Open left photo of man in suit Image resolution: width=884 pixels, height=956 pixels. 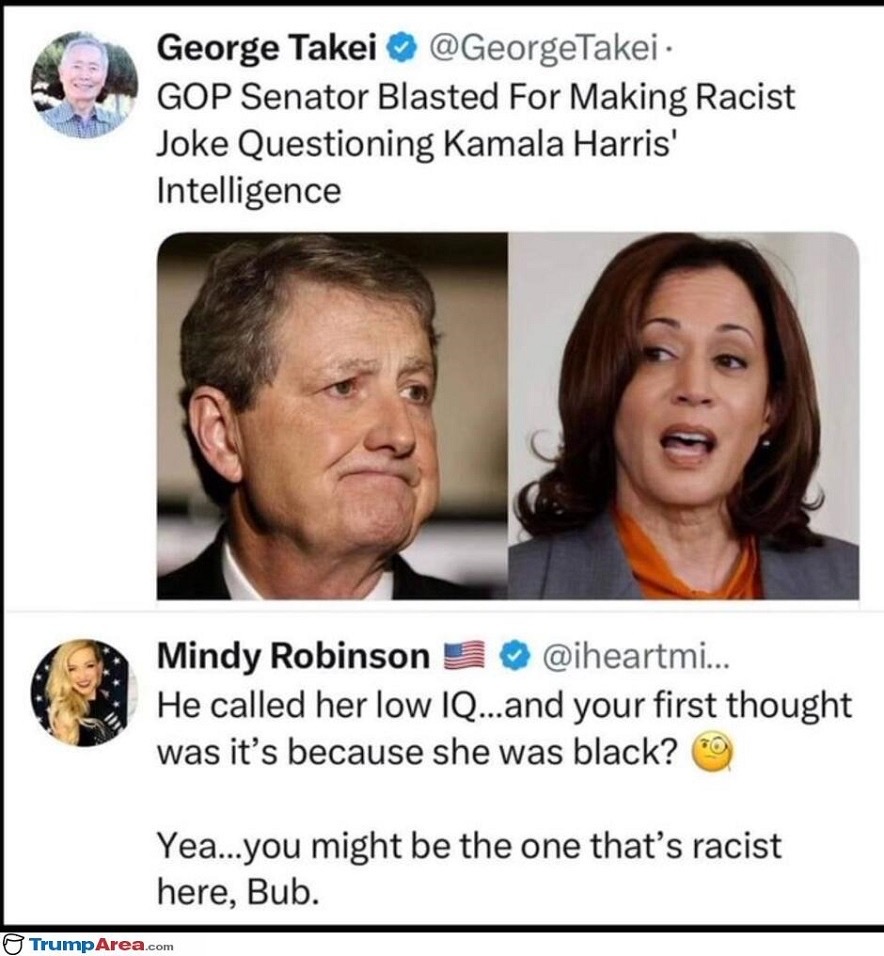(x=332, y=416)
